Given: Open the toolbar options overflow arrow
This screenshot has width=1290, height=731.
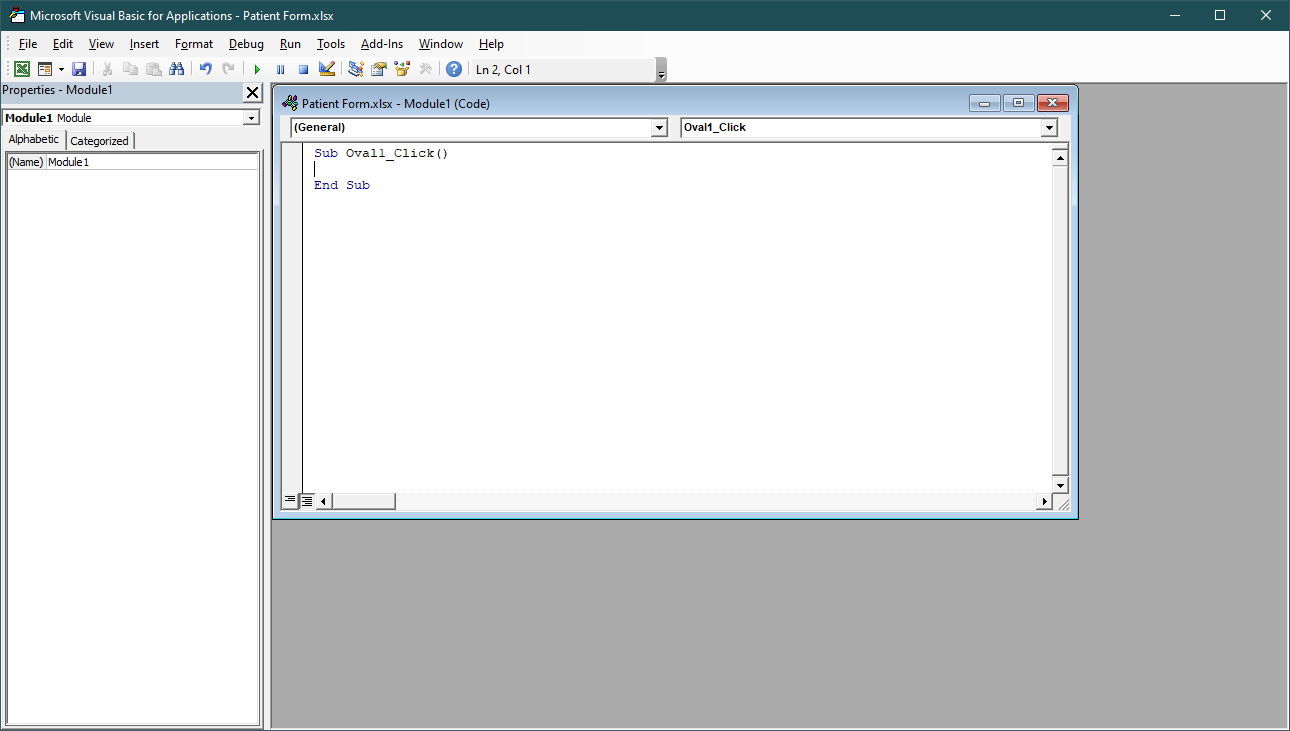Looking at the screenshot, I should (661, 70).
